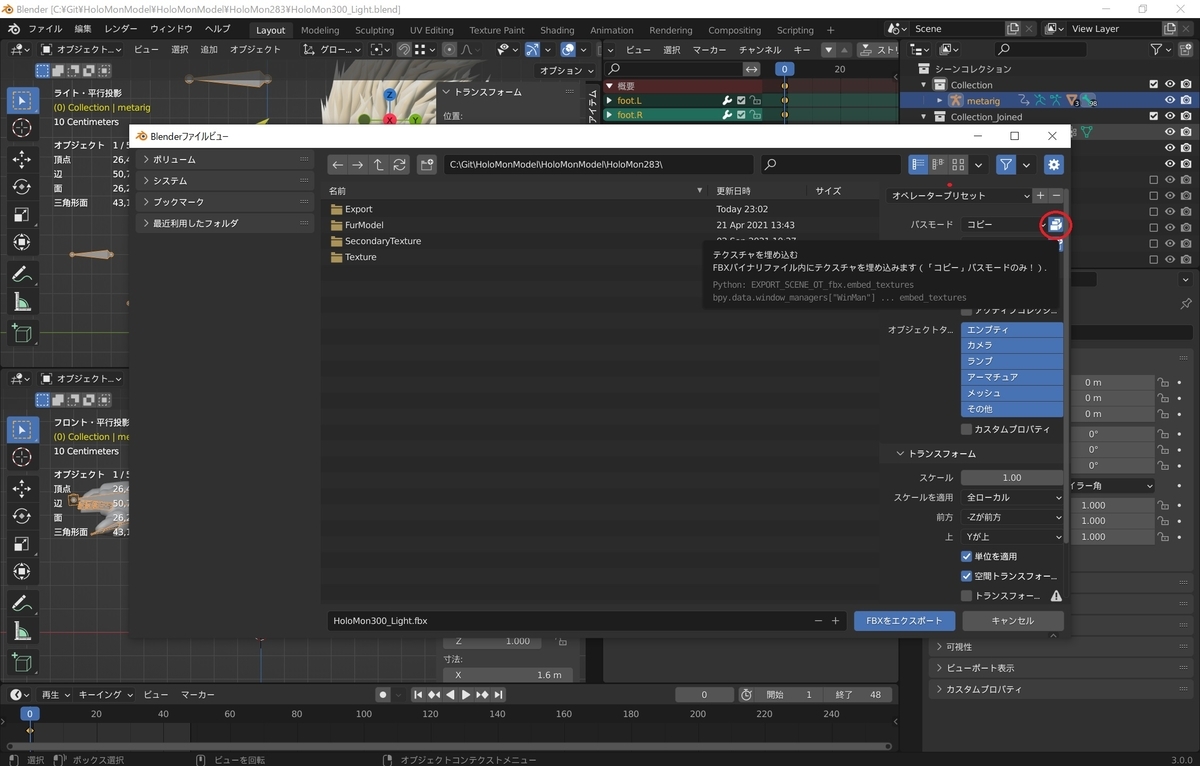Image resolution: width=1200 pixels, height=766 pixels.
Task: Create a new directory in file view
Action: 427,165
